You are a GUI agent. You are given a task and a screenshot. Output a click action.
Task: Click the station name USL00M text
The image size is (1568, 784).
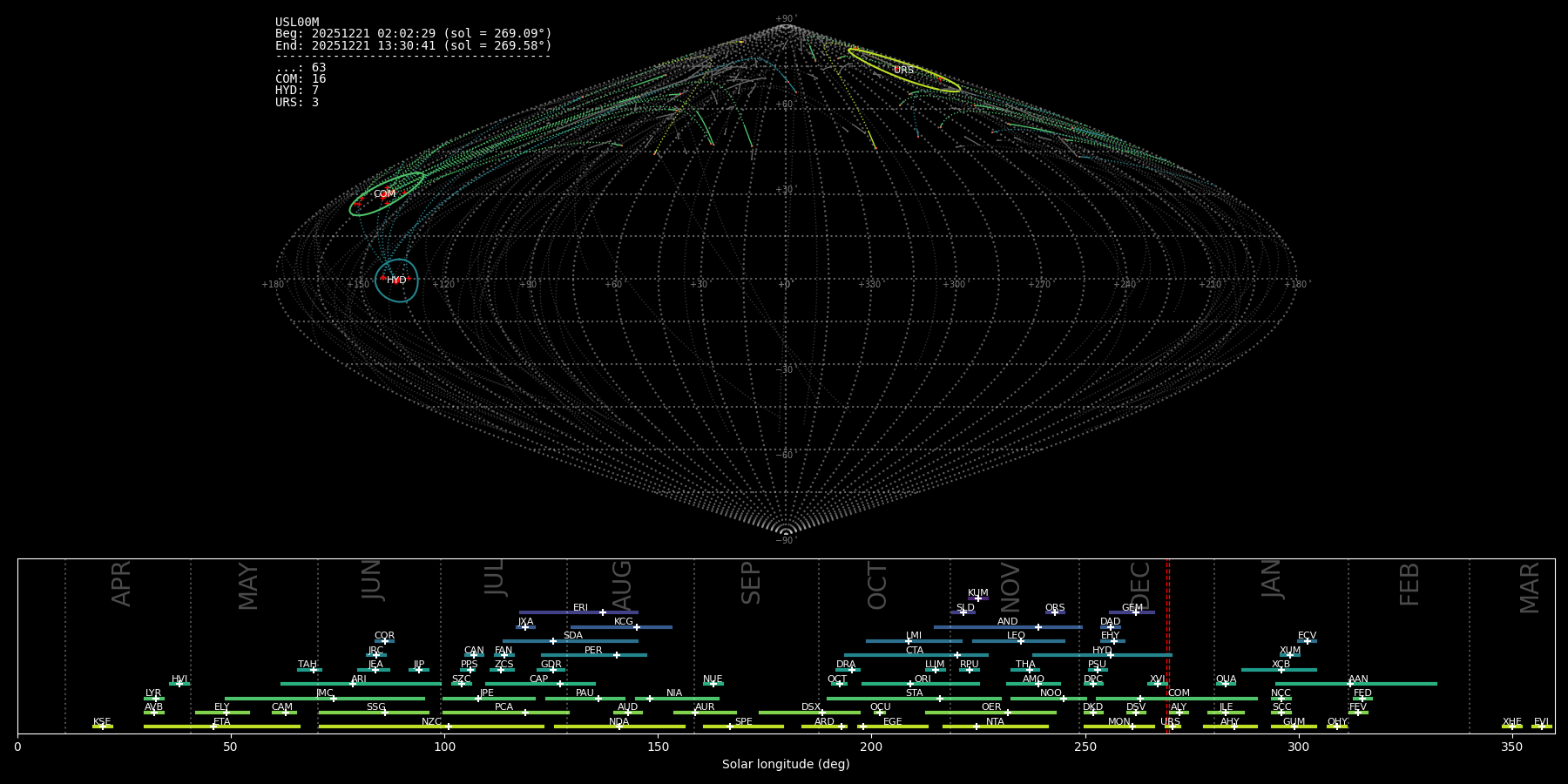tap(297, 23)
